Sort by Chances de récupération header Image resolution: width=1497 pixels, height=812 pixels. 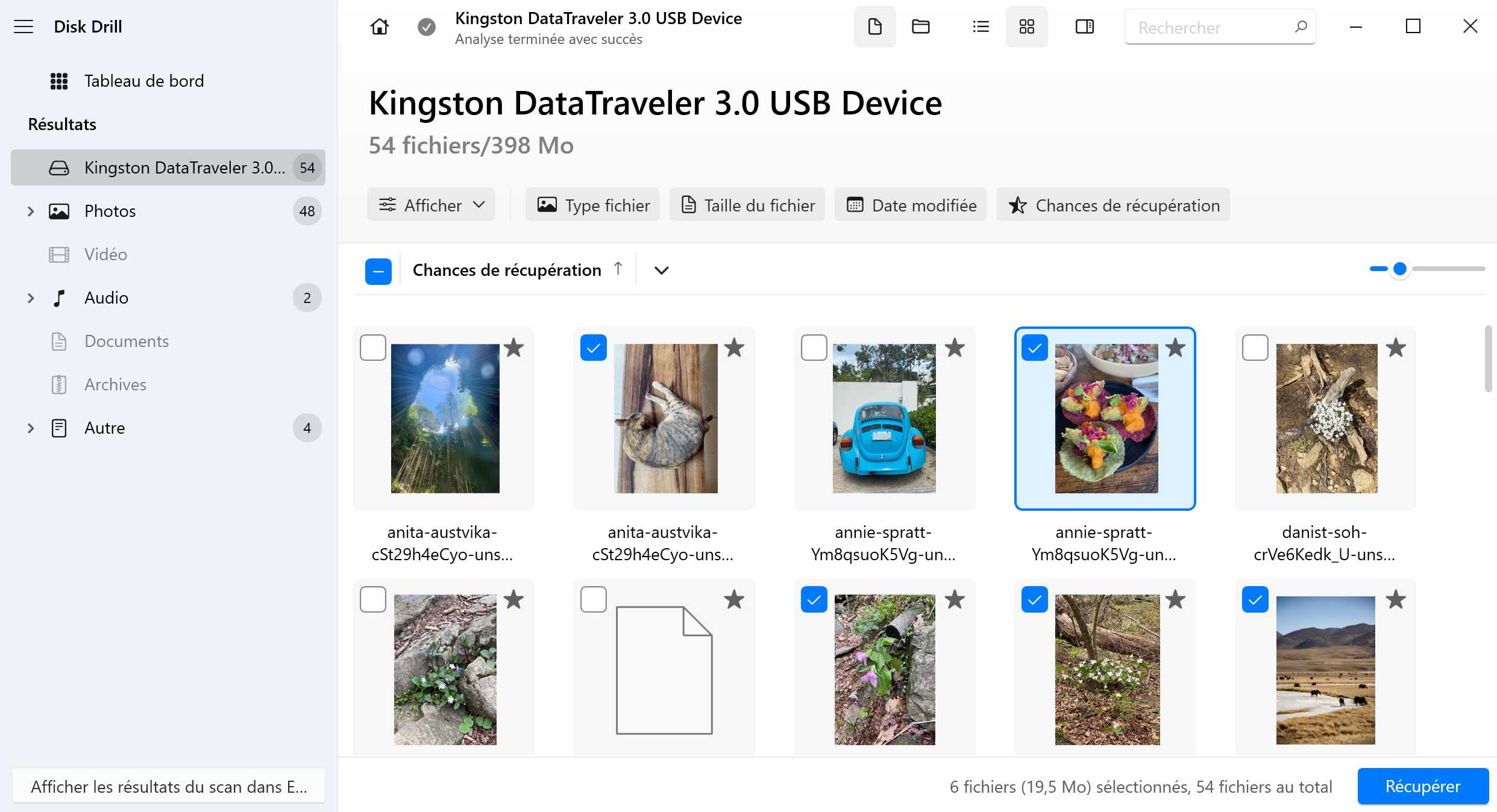tap(507, 270)
